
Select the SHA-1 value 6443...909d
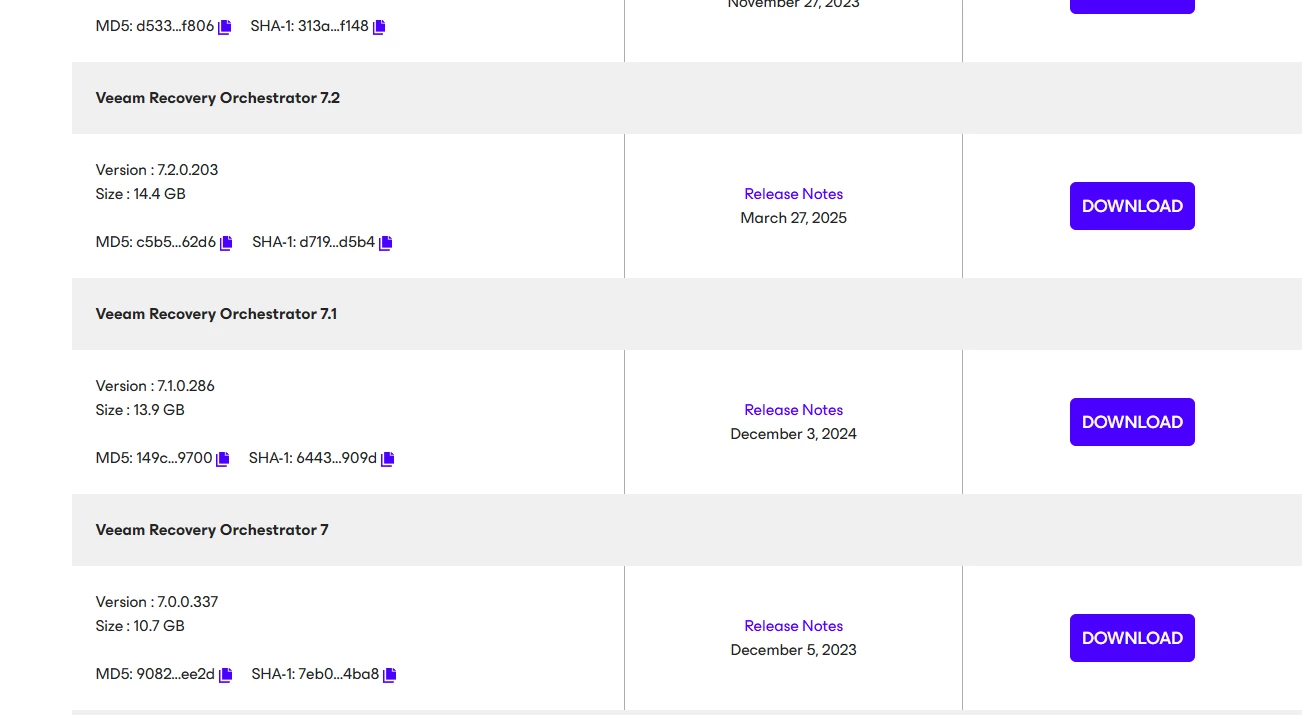[x=336, y=458]
